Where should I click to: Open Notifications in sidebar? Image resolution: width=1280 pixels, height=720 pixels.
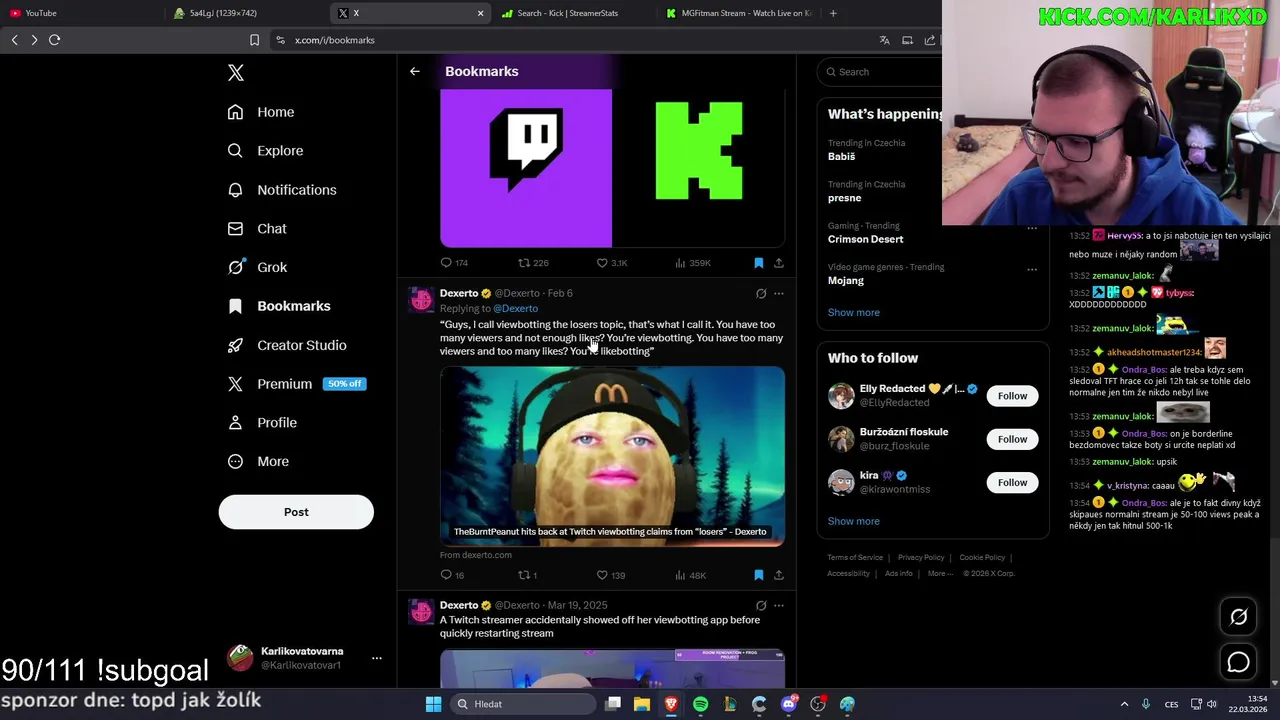coord(282,190)
